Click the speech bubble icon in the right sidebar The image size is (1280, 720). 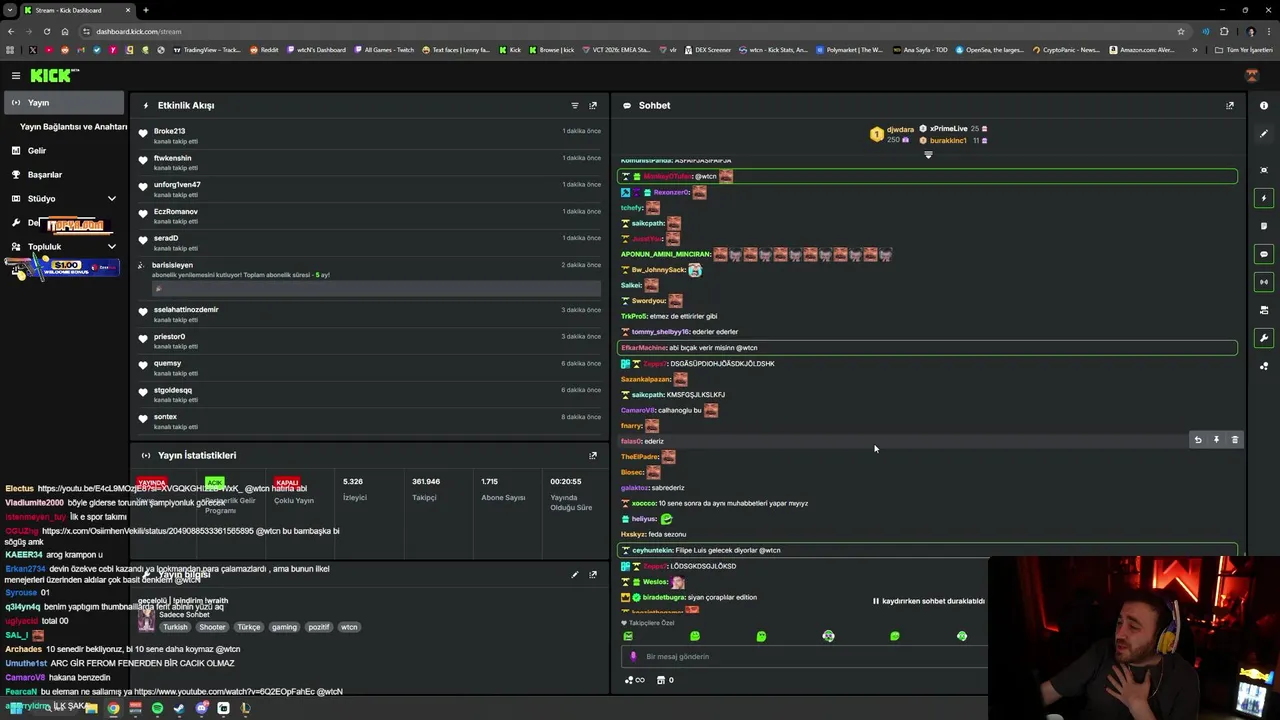pos(1264,254)
